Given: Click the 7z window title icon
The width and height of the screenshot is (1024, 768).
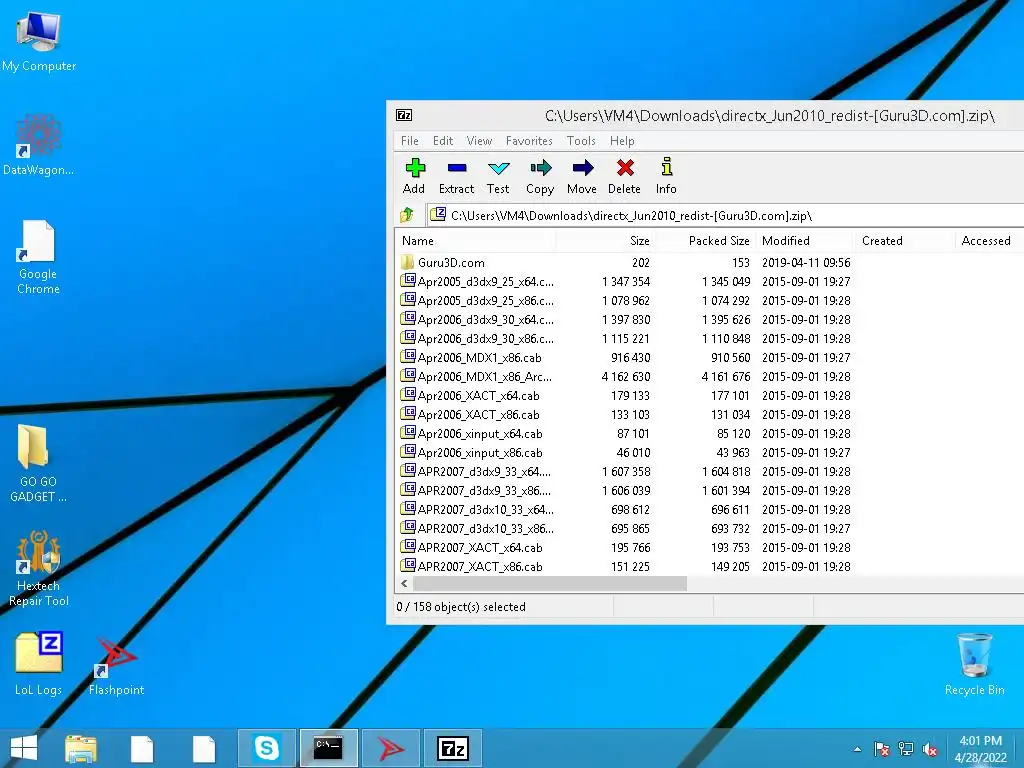Looking at the screenshot, I should click(404, 116).
